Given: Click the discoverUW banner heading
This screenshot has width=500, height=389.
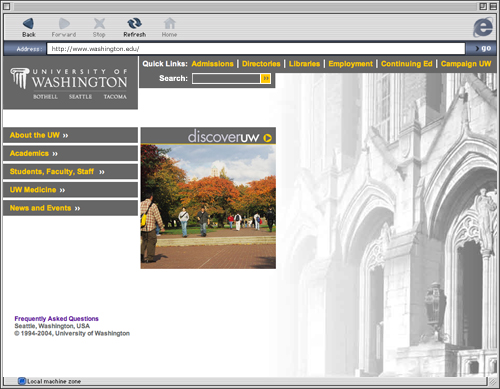Looking at the screenshot, I should [223, 137].
